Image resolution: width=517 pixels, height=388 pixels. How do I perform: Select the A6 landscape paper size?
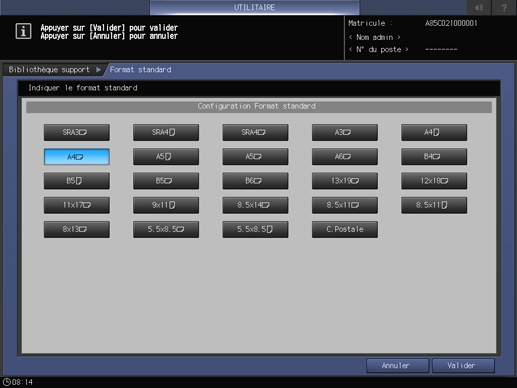tap(345, 157)
